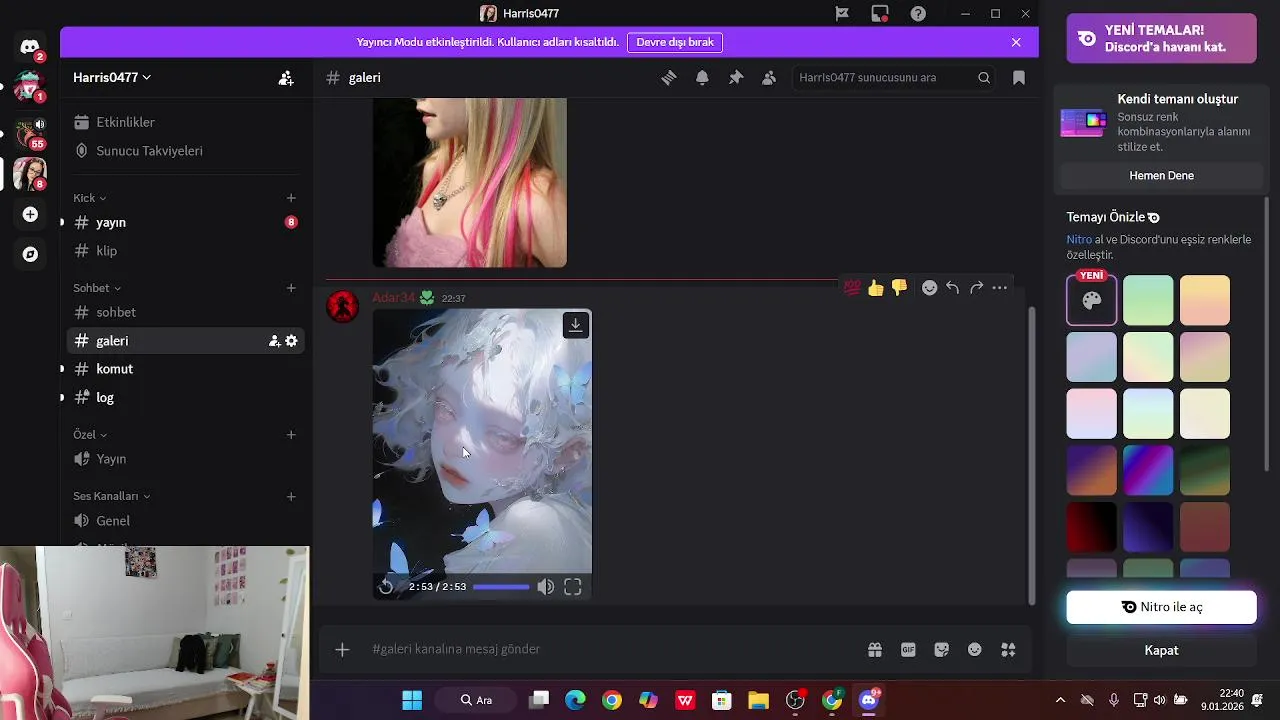React with thumbs down emoji
1280x720 pixels.
coord(899,288)
